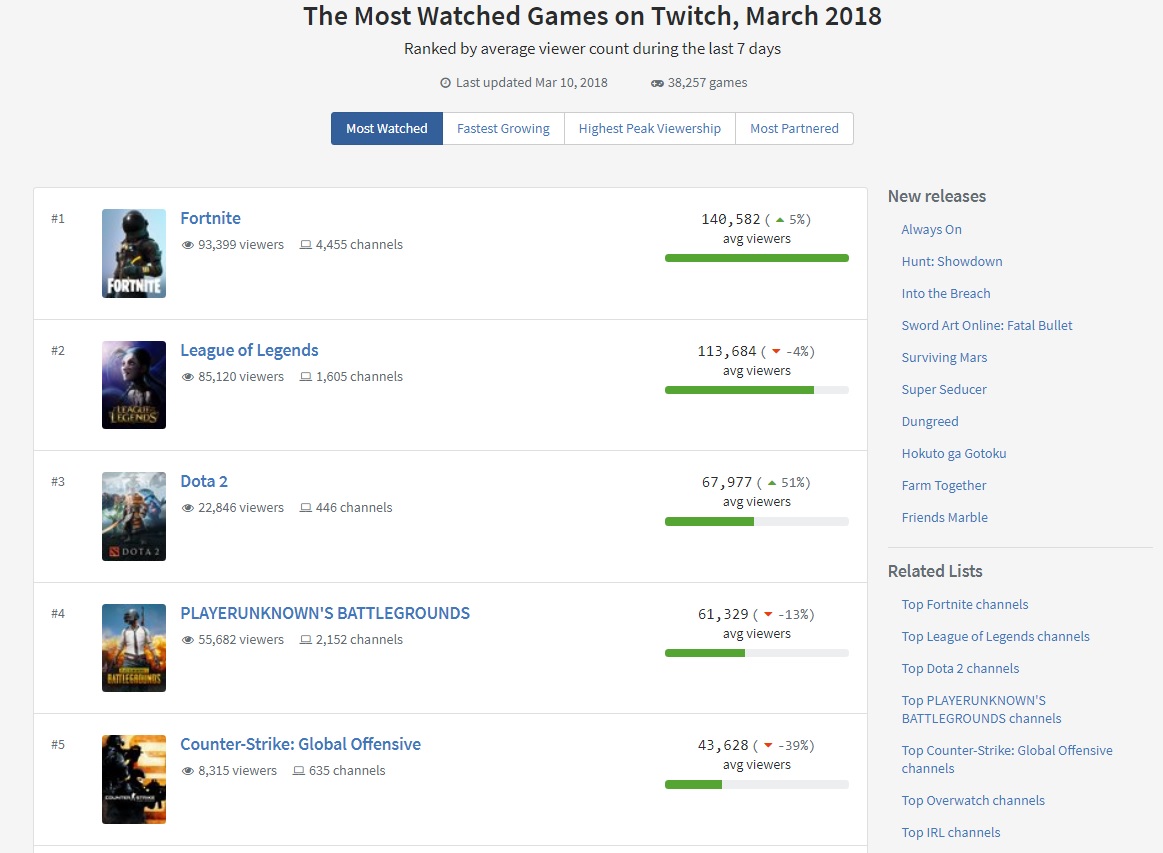Click the eye icon in Fortnite row
The height and width of the screenshot is (853, 1163).
188,245
